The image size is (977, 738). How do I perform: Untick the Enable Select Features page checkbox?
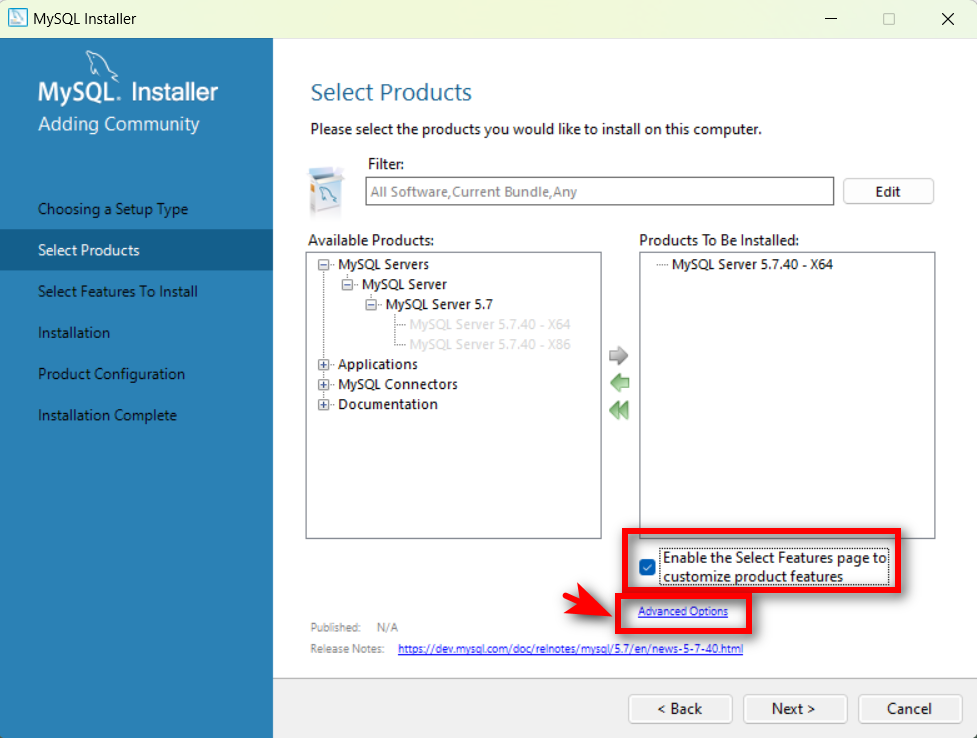[647, 567]
